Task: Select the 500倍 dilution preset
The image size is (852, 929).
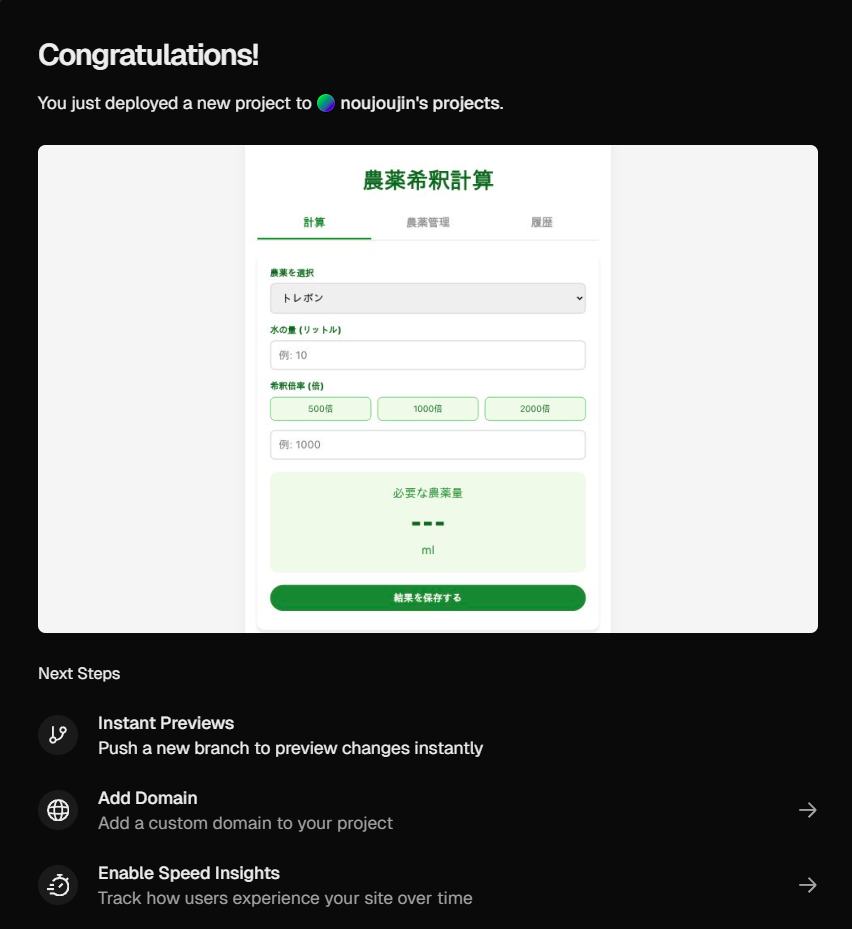Action: 321,408
